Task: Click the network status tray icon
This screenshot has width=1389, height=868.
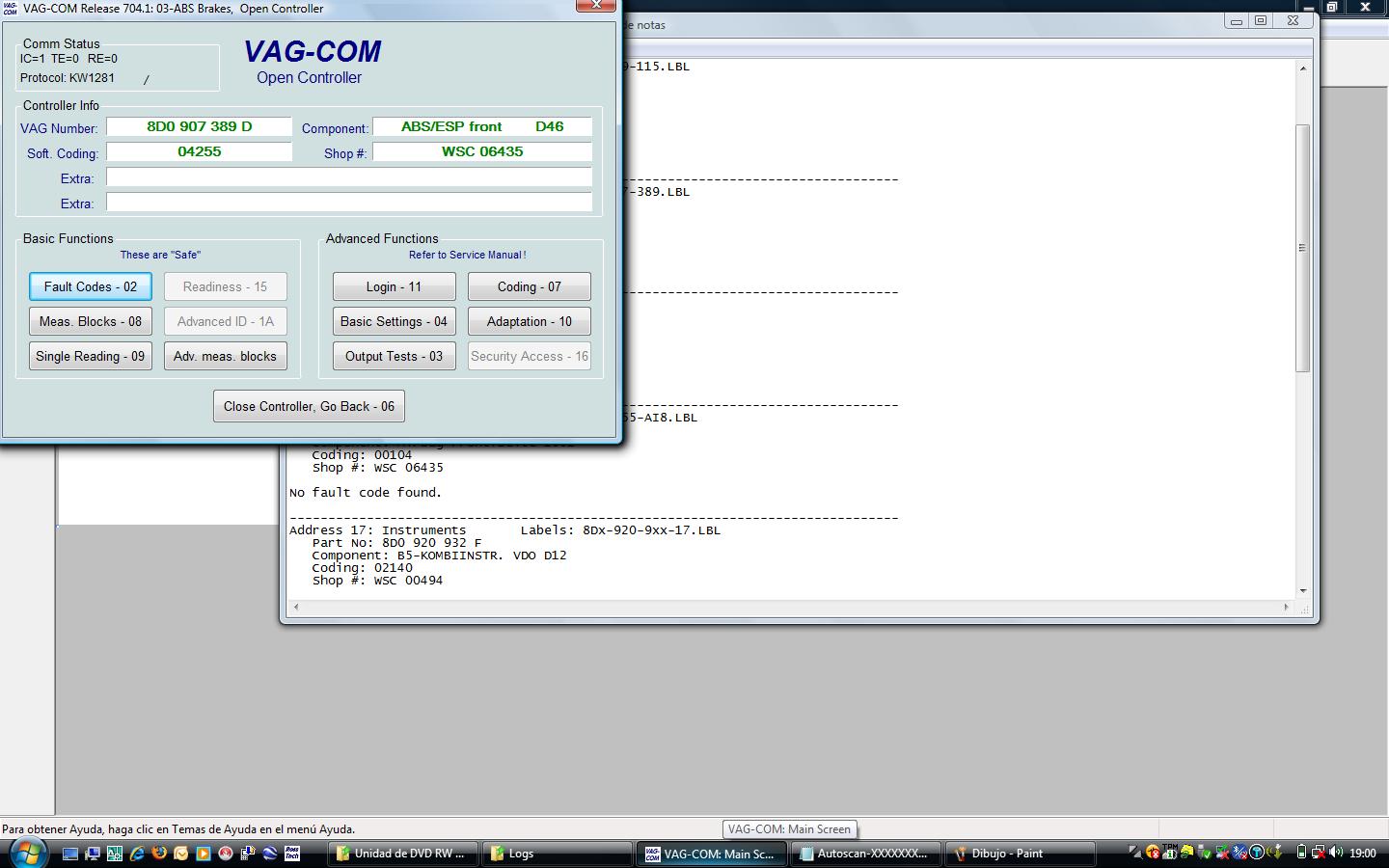Action: [1319, 853]
